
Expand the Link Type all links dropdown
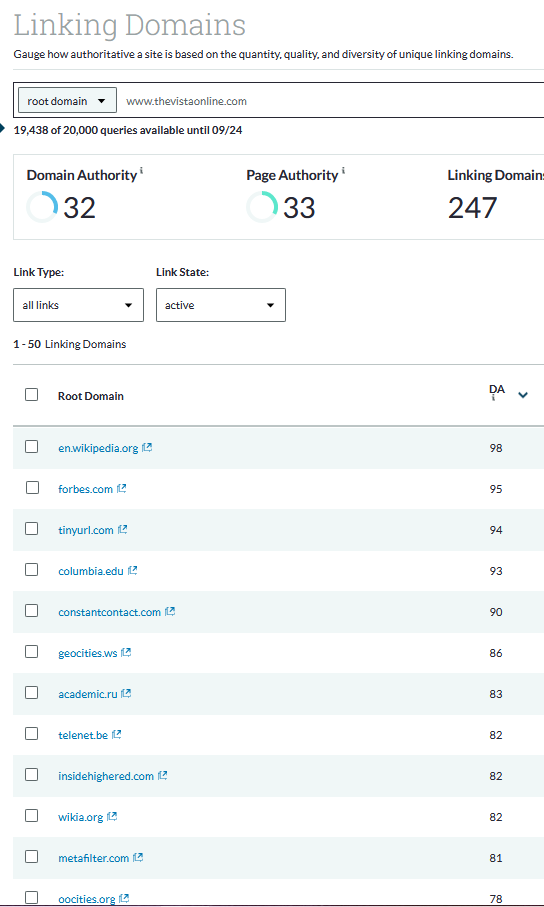click(78, 305)
